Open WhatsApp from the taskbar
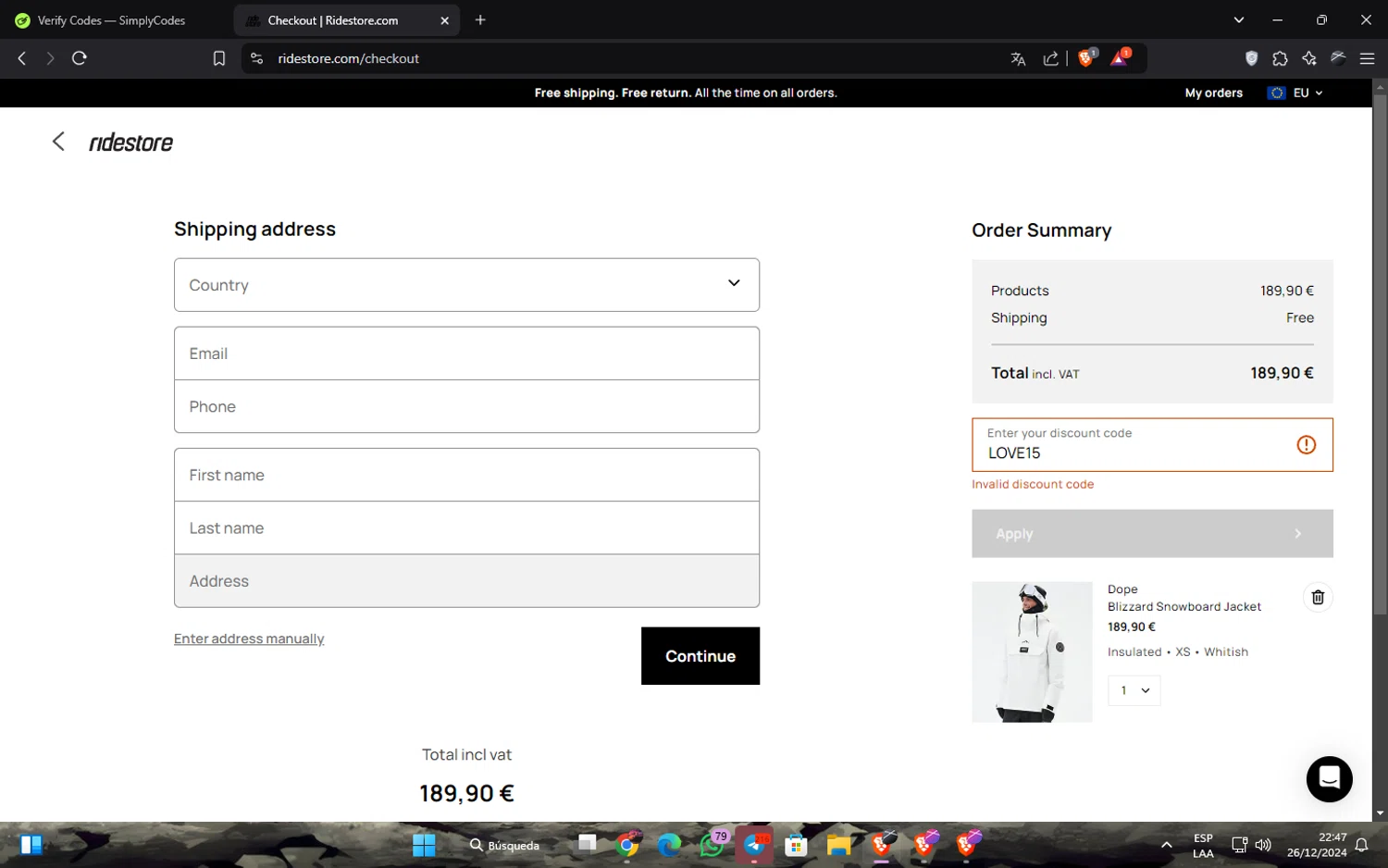 [x=712, y=845]
